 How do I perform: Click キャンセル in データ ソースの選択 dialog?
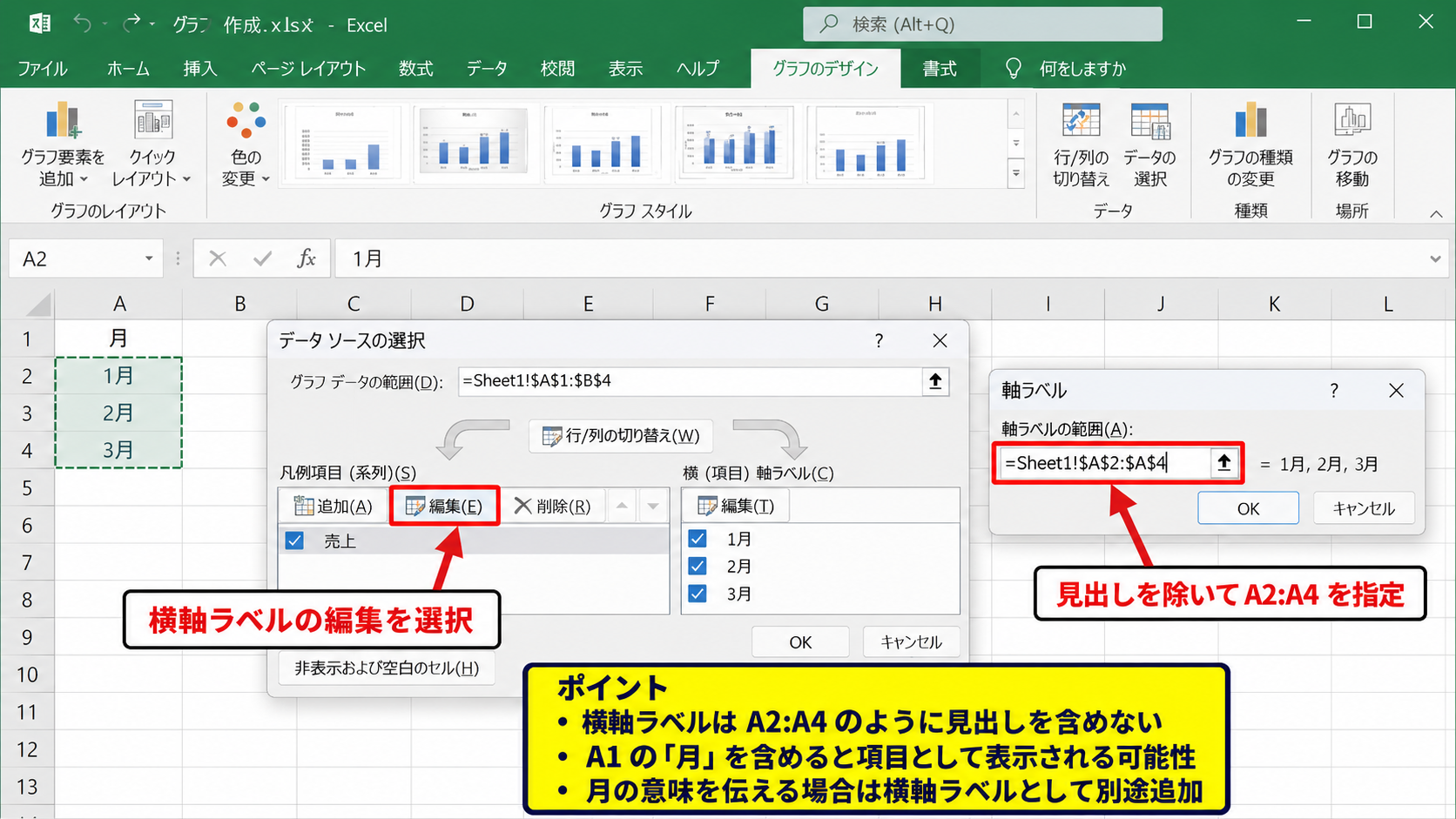[x=911, y=642]
